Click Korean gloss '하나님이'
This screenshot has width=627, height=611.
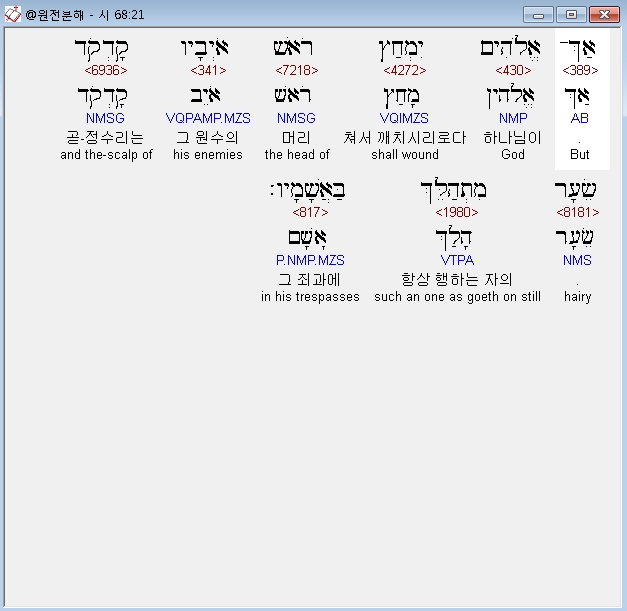(513, 138)
